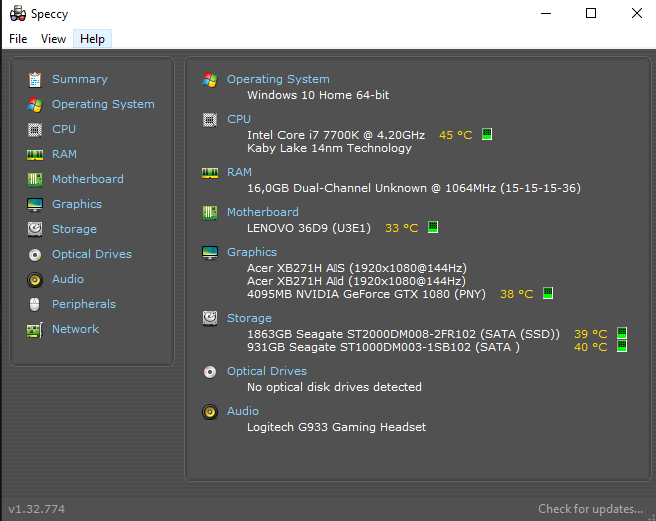656x521 pixels.
Task: Click the Motherboard heading in summary panel
Action: point(262,212)
